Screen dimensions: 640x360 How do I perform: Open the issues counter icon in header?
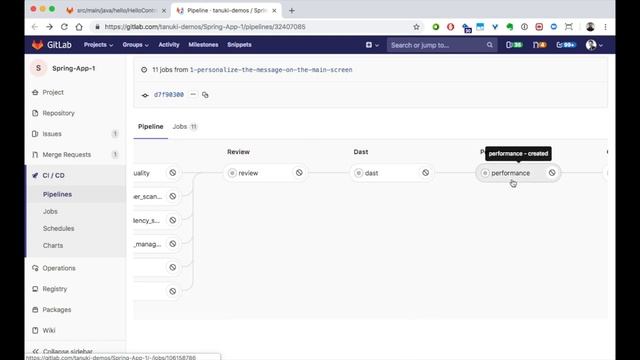(x=514, y=45)
